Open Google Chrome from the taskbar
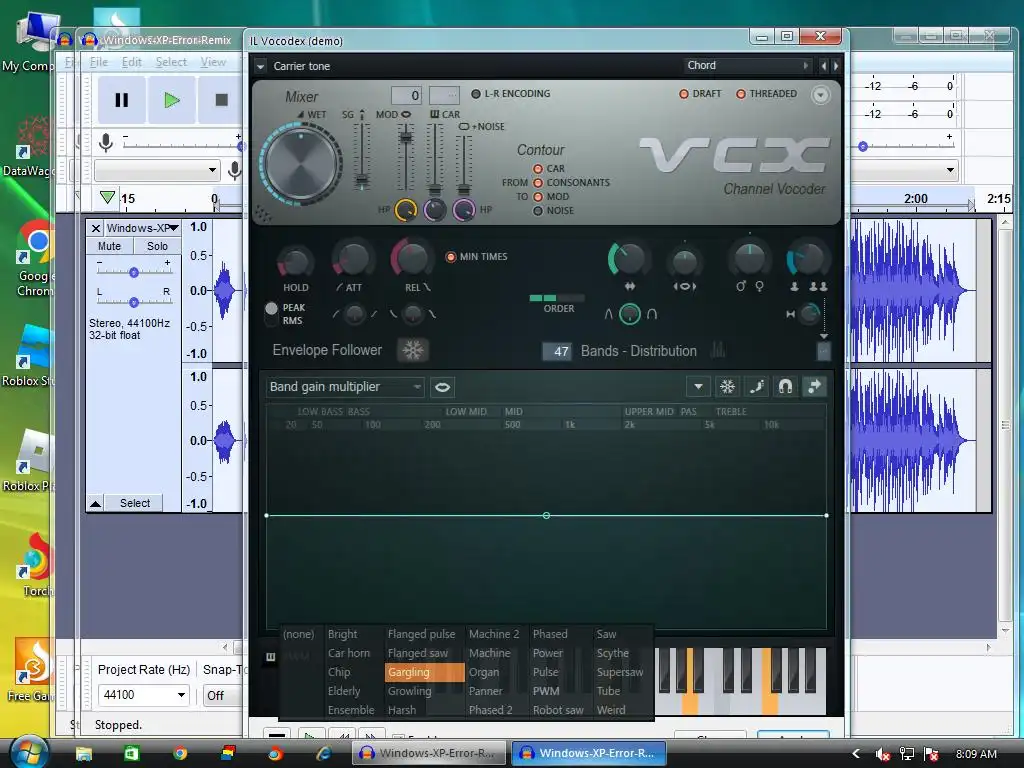 coord(180,754)
